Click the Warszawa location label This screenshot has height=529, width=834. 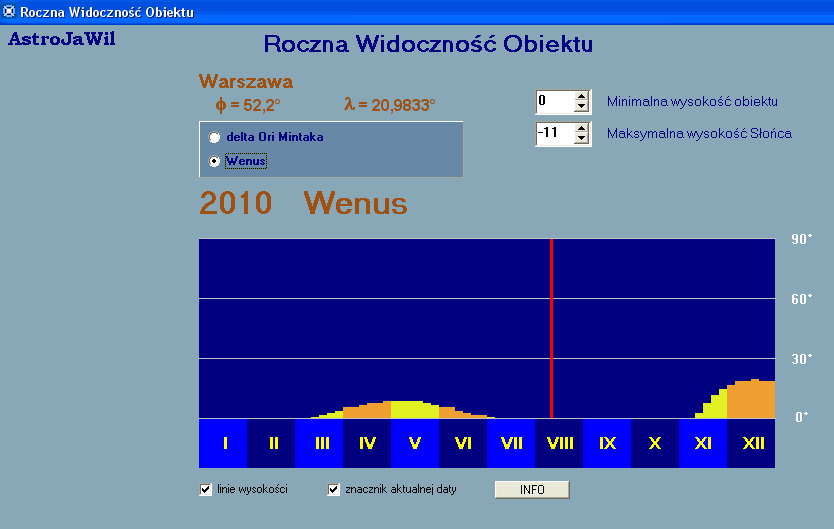246,81
